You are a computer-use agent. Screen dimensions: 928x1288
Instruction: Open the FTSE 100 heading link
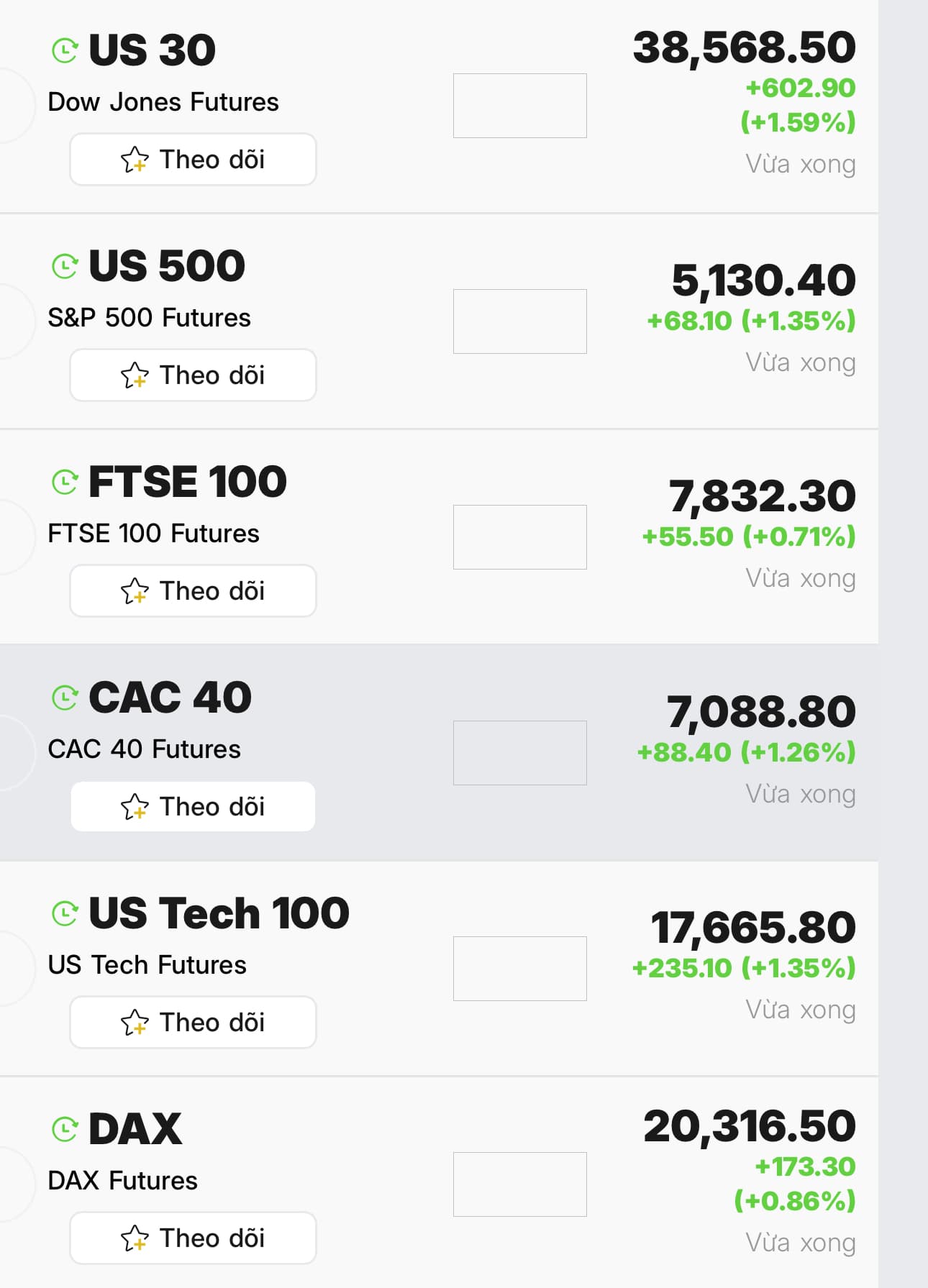click(x=187, y=482)
